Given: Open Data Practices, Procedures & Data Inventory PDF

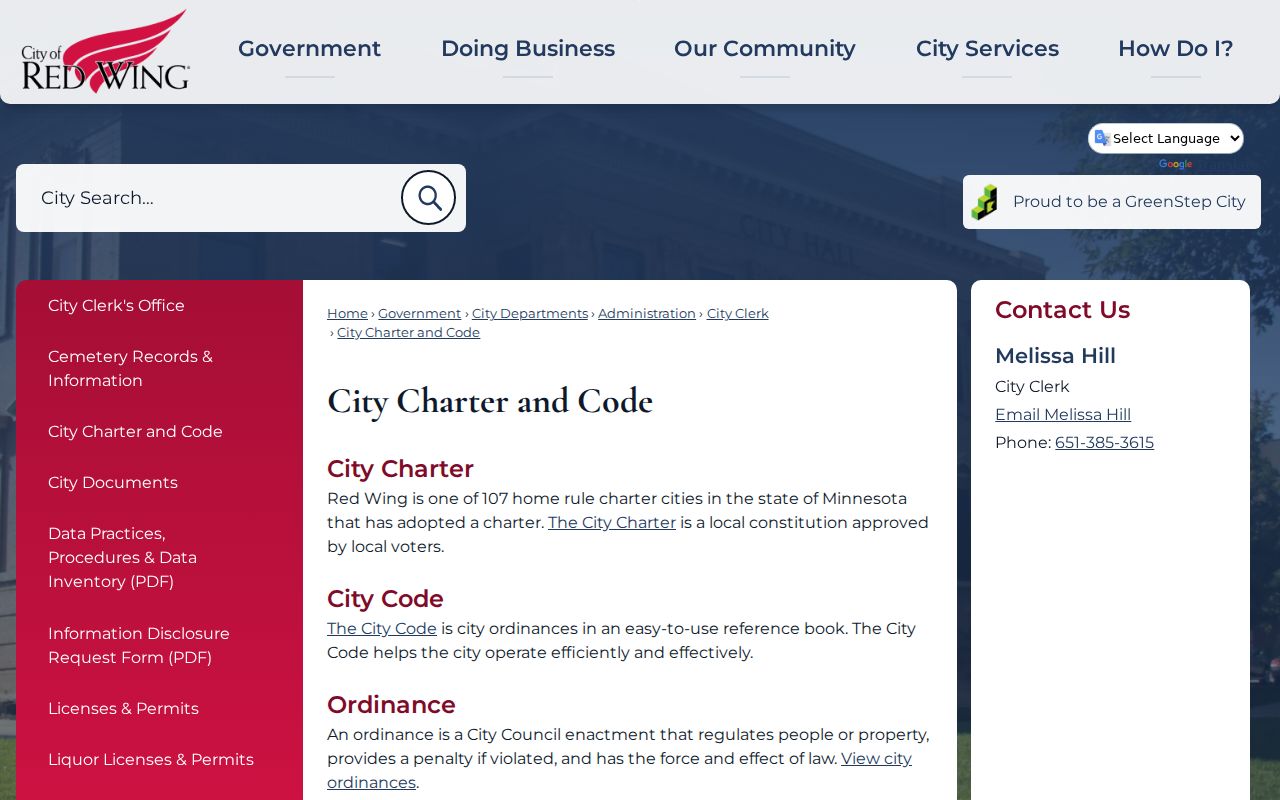Looking at the screenshot, I should pyautogui.click(x=122, y=558).
